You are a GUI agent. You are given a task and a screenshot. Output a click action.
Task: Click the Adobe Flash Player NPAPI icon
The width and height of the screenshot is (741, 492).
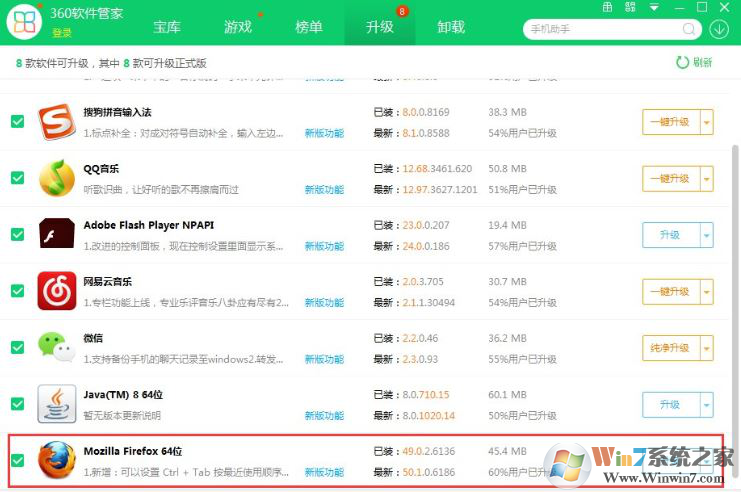pyautogui.click(x=57, y=235)
